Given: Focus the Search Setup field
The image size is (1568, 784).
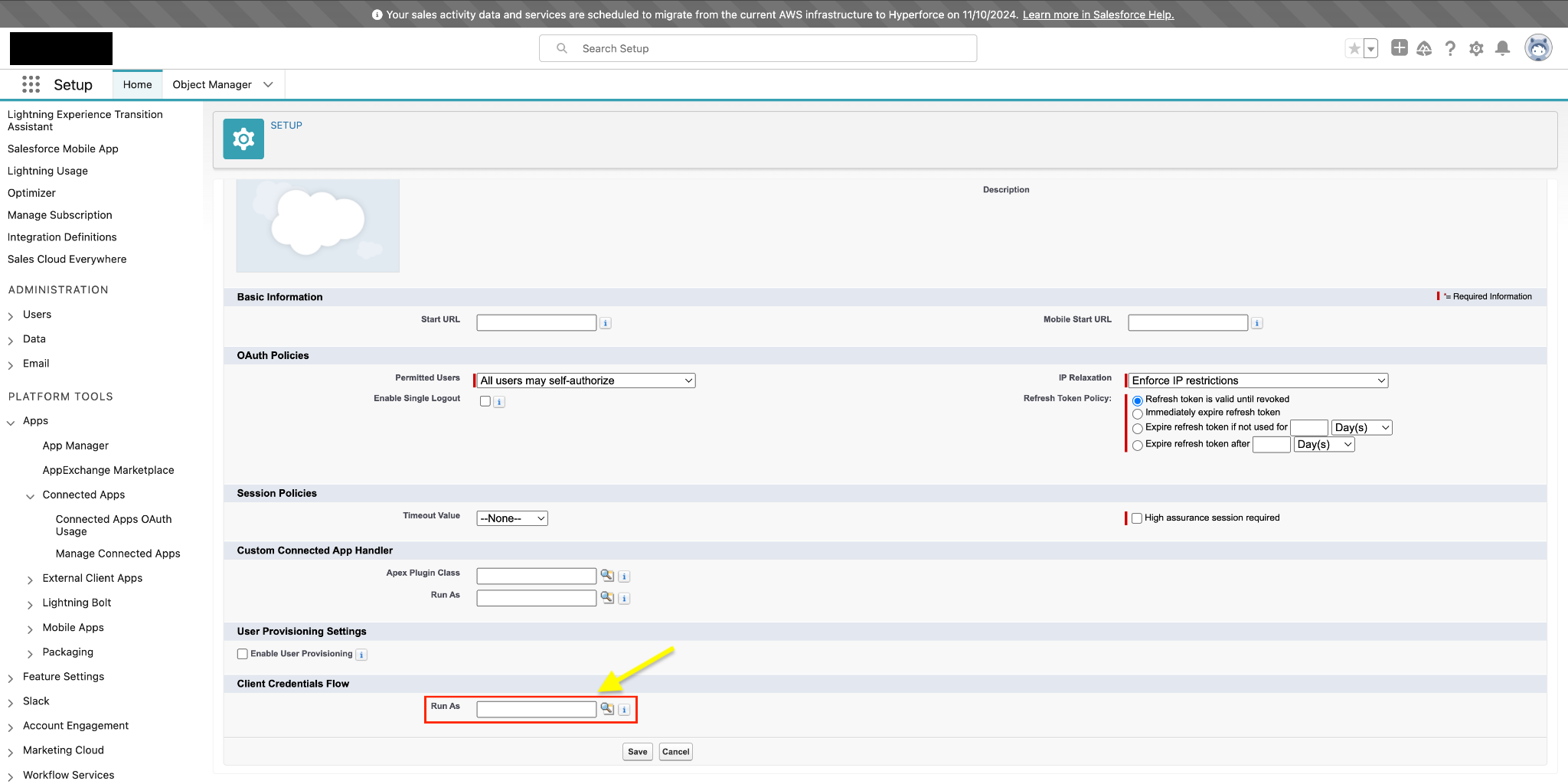Looking at the screenshot, I should tap(758, 48).
